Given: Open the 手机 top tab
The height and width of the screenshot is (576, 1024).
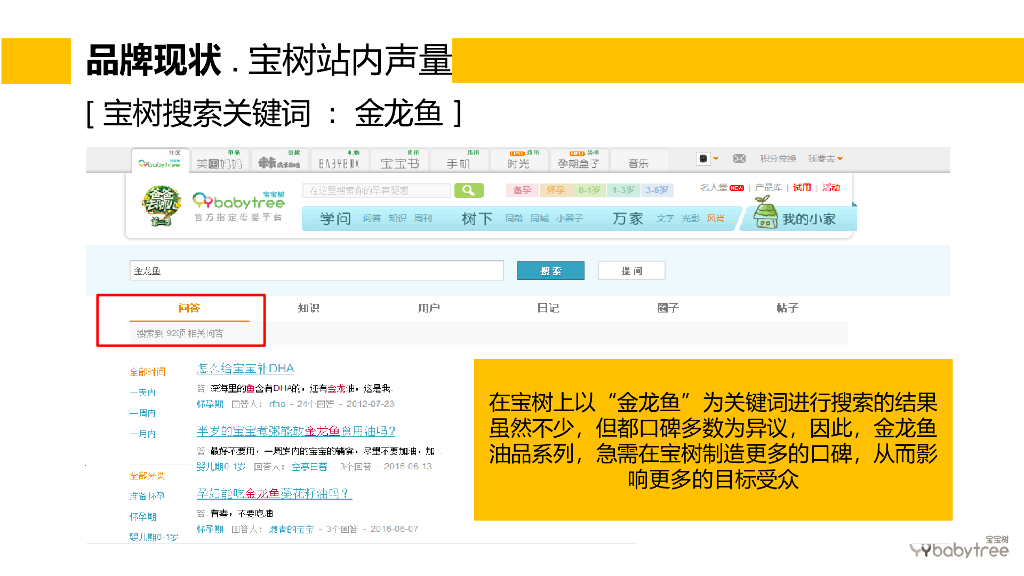Looking at the screenshot, I should coord(458,161).
